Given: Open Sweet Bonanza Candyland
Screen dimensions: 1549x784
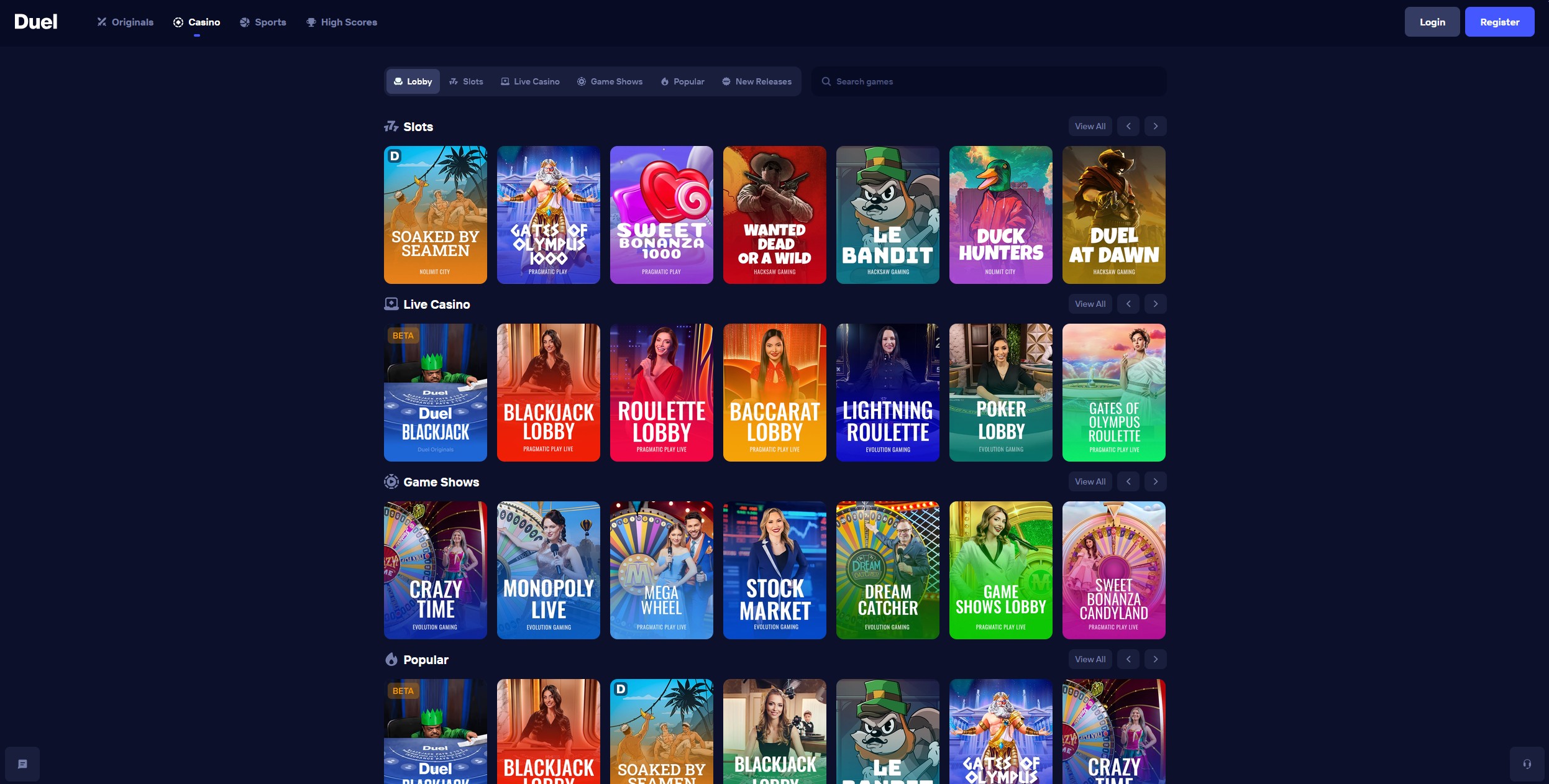Looking at the screenshot, I should pos(1114,570).
